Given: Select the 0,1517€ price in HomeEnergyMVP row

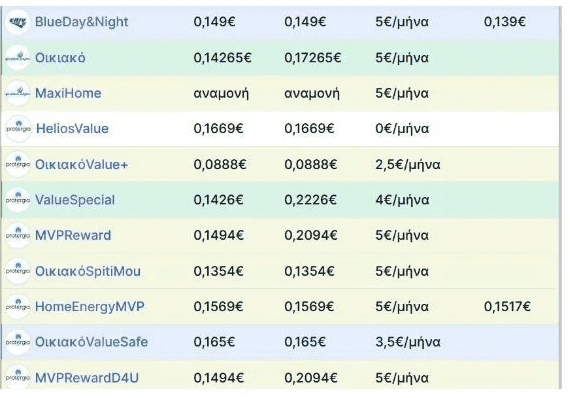Looking at the screenshot, I should tap(507, 306).
